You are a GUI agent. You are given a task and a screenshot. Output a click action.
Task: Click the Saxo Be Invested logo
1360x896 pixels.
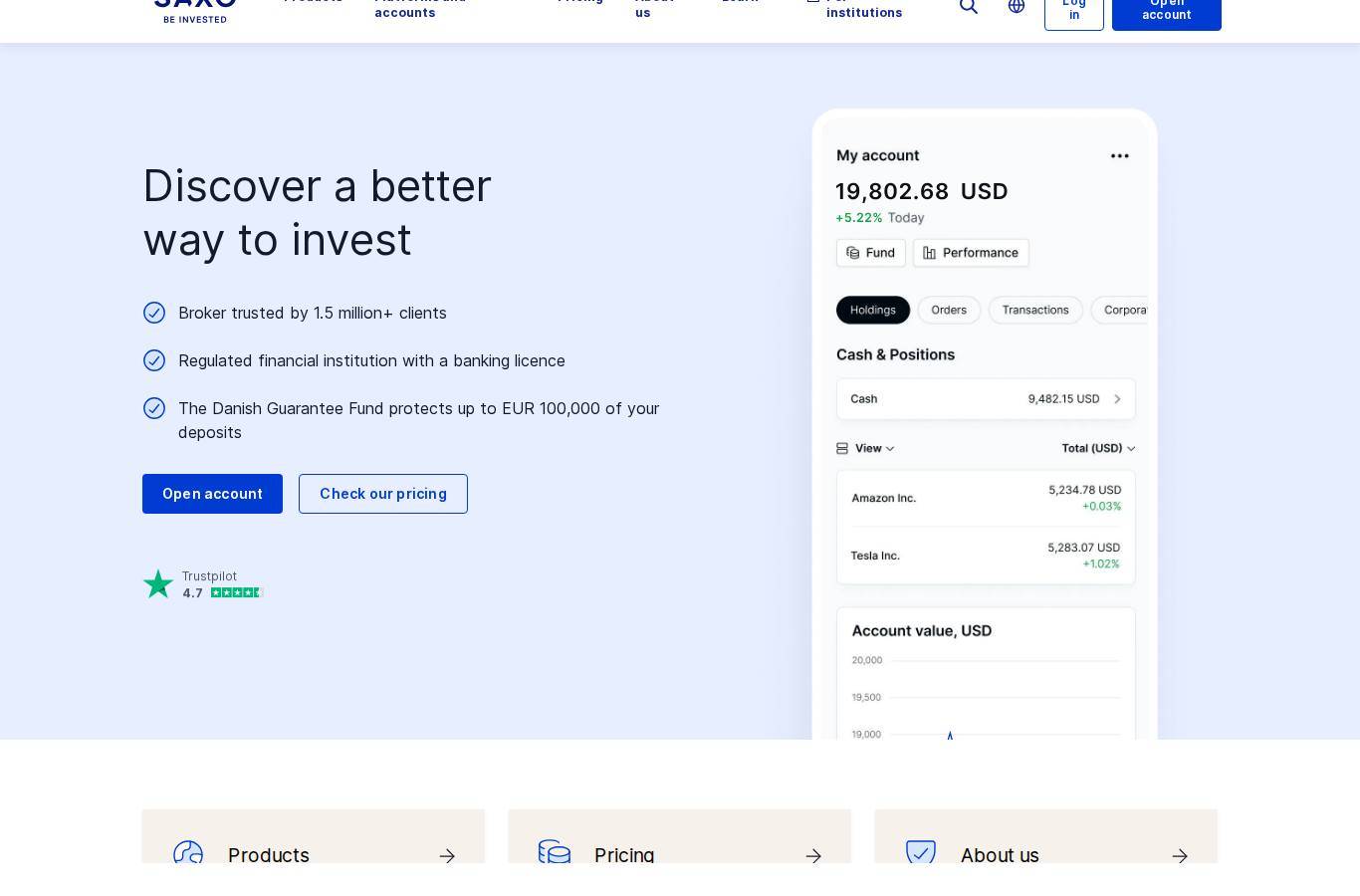coord(195,10)
